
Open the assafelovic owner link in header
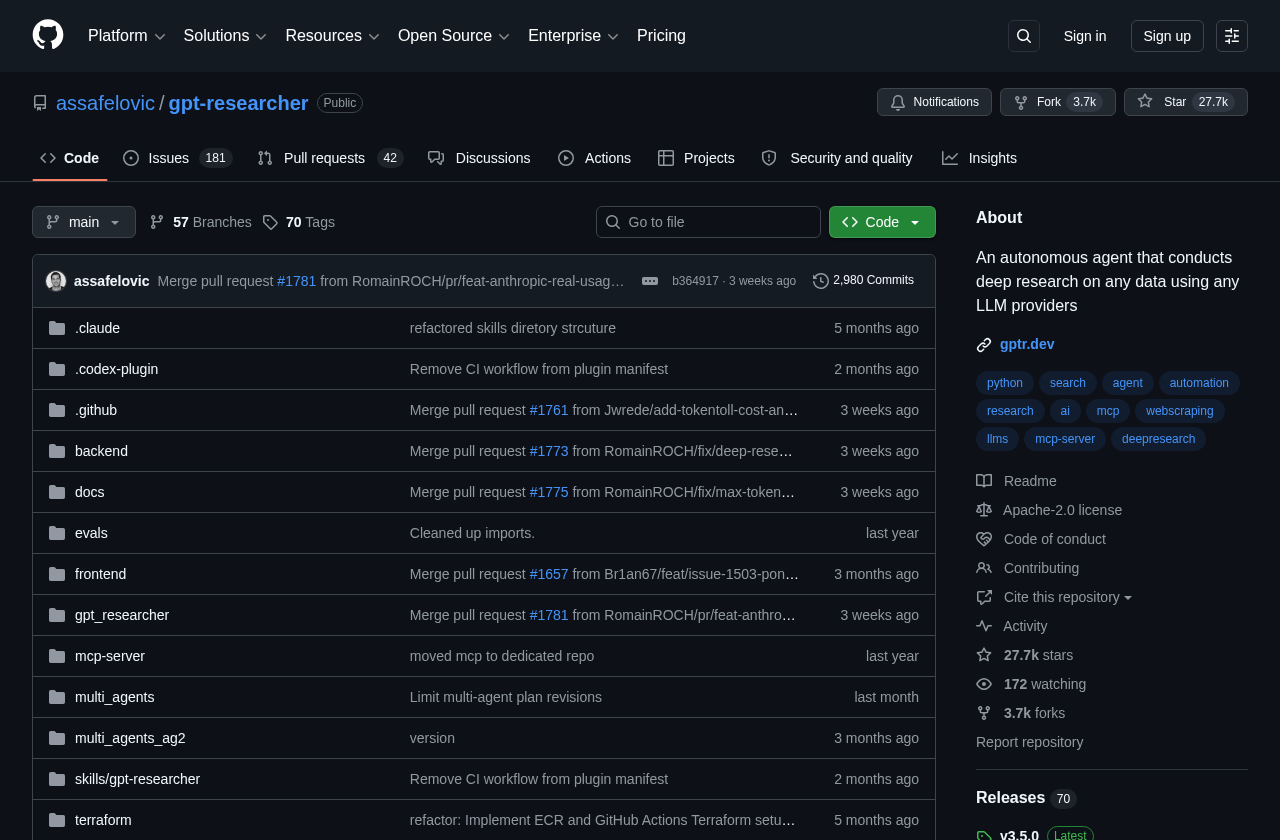(106, 103)
